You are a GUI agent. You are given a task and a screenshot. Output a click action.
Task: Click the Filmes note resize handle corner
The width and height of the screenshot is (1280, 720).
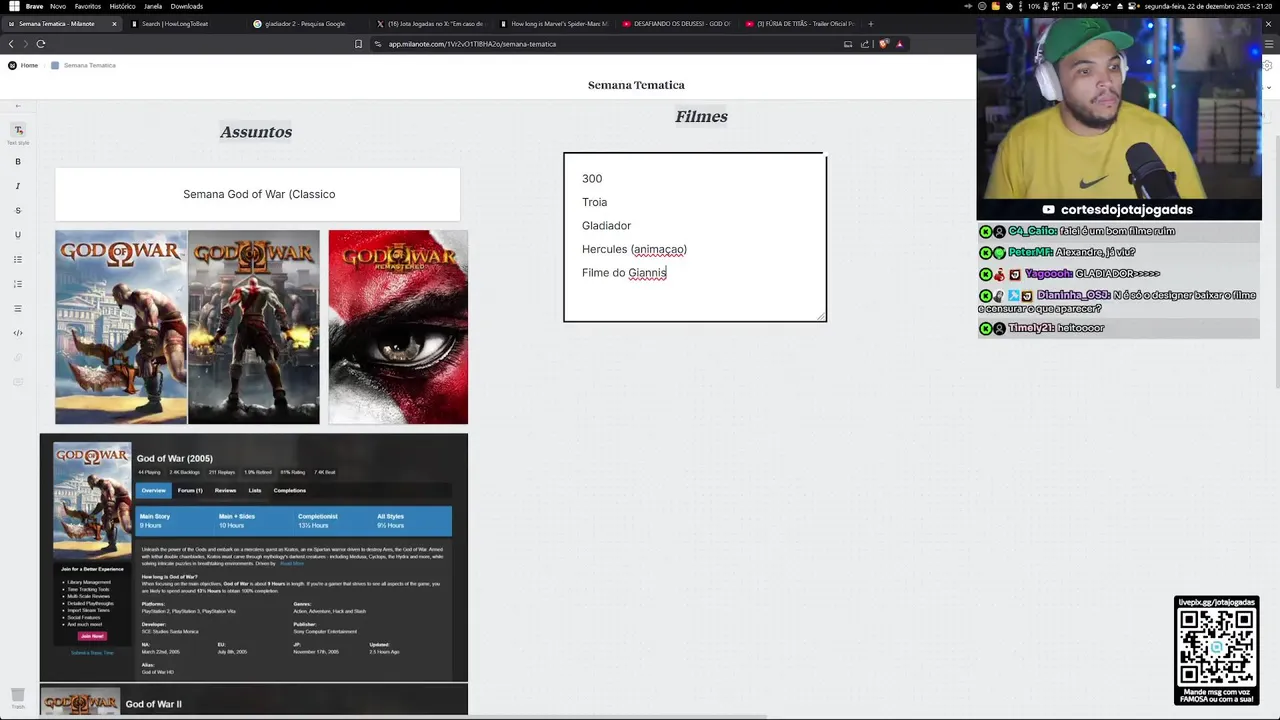pos(822,317)
